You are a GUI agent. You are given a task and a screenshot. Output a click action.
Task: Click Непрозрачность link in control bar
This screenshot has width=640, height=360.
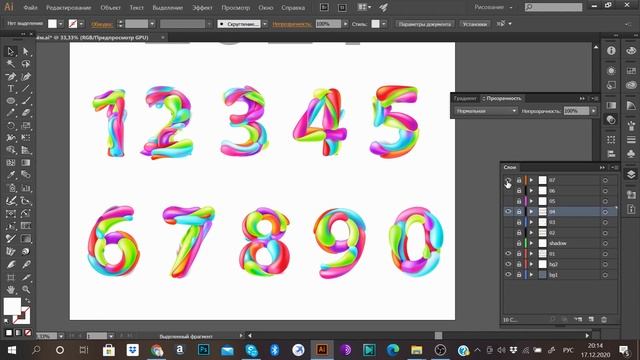(292, 24)
